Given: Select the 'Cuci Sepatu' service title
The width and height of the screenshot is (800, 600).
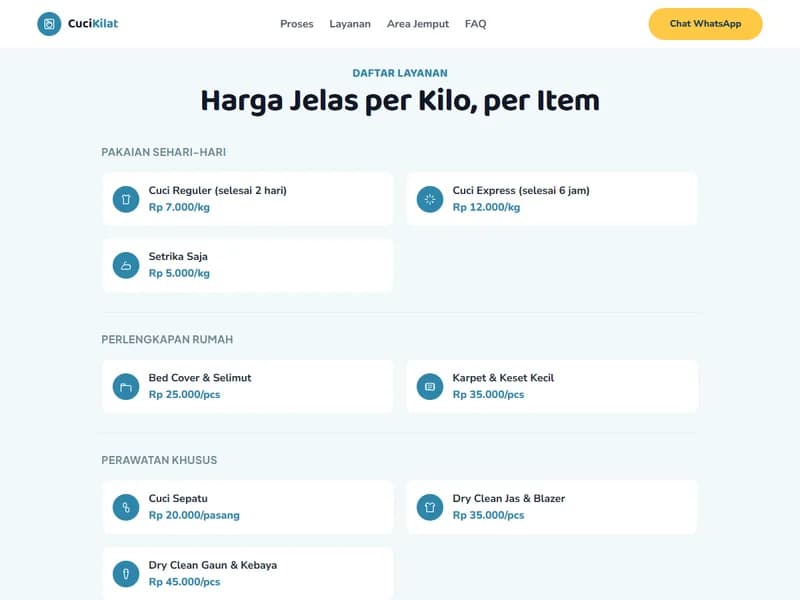Looking at the screenshot, I should point(178,498).
